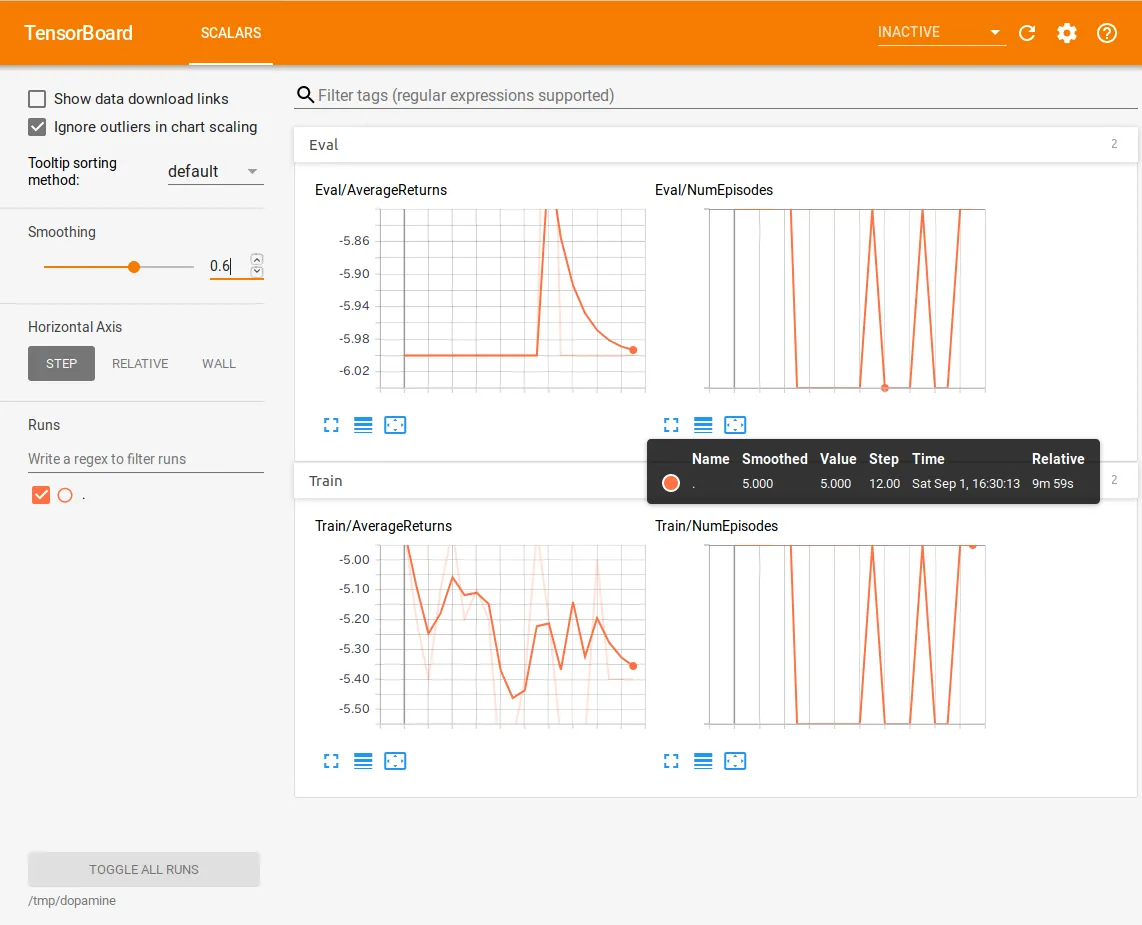Expand Eval/NumEpisodes chart to full size
1142x925 pixels.
point(672,425)
